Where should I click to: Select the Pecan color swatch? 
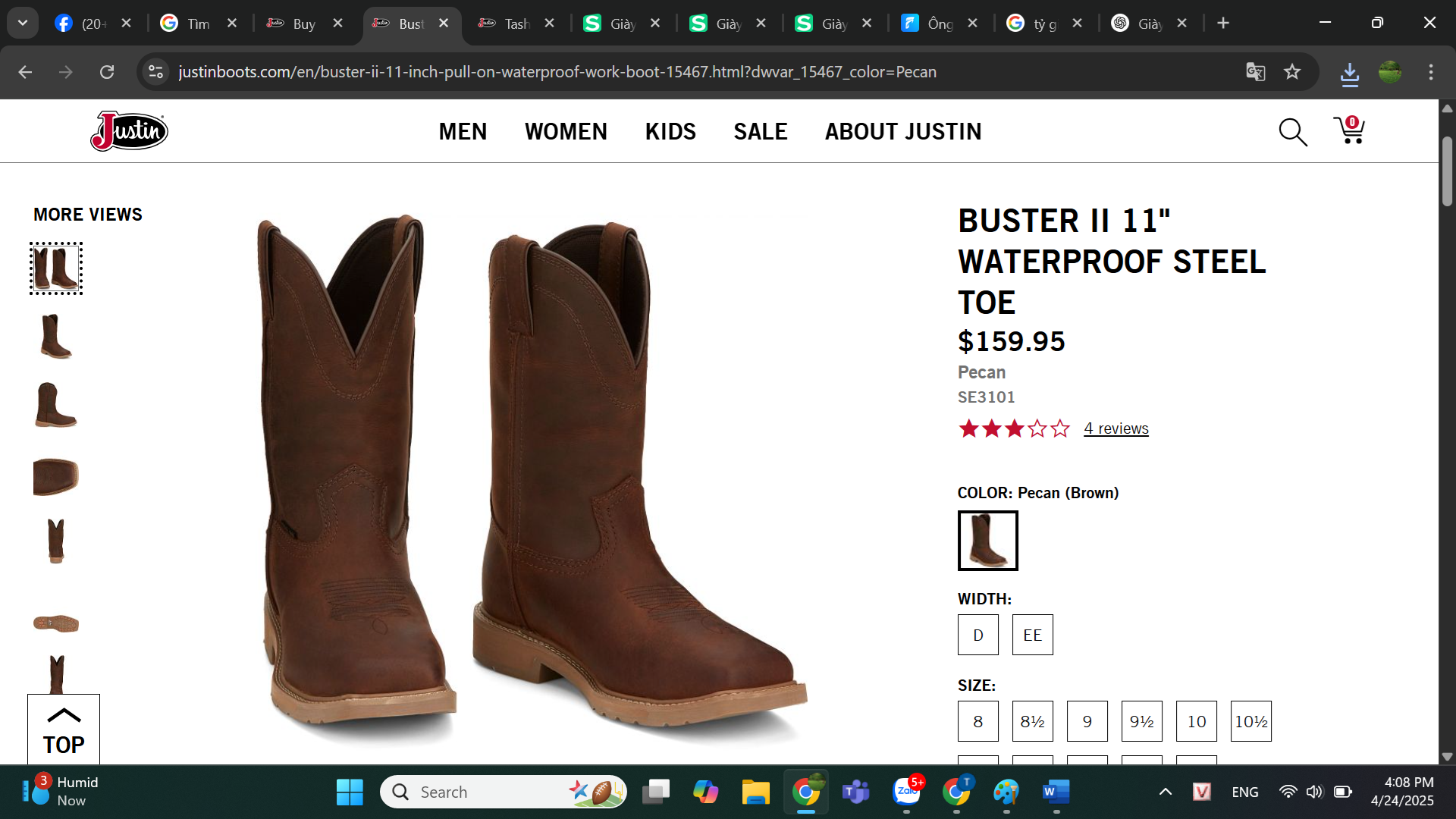click(987, 541)
